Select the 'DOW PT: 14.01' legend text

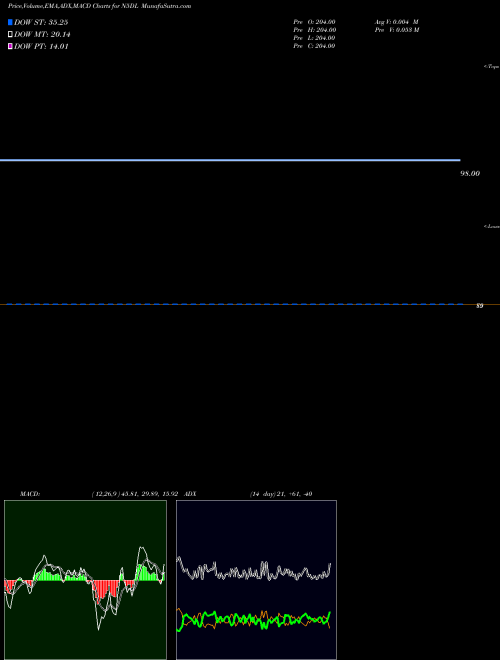41,46
